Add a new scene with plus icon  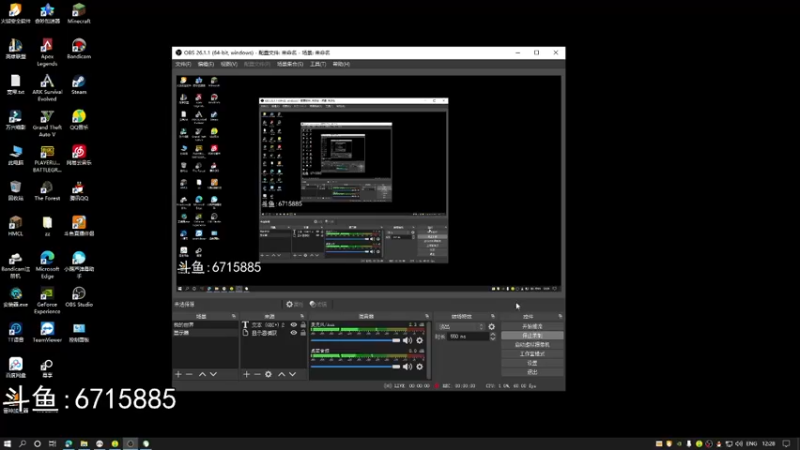tap(178, 374)
